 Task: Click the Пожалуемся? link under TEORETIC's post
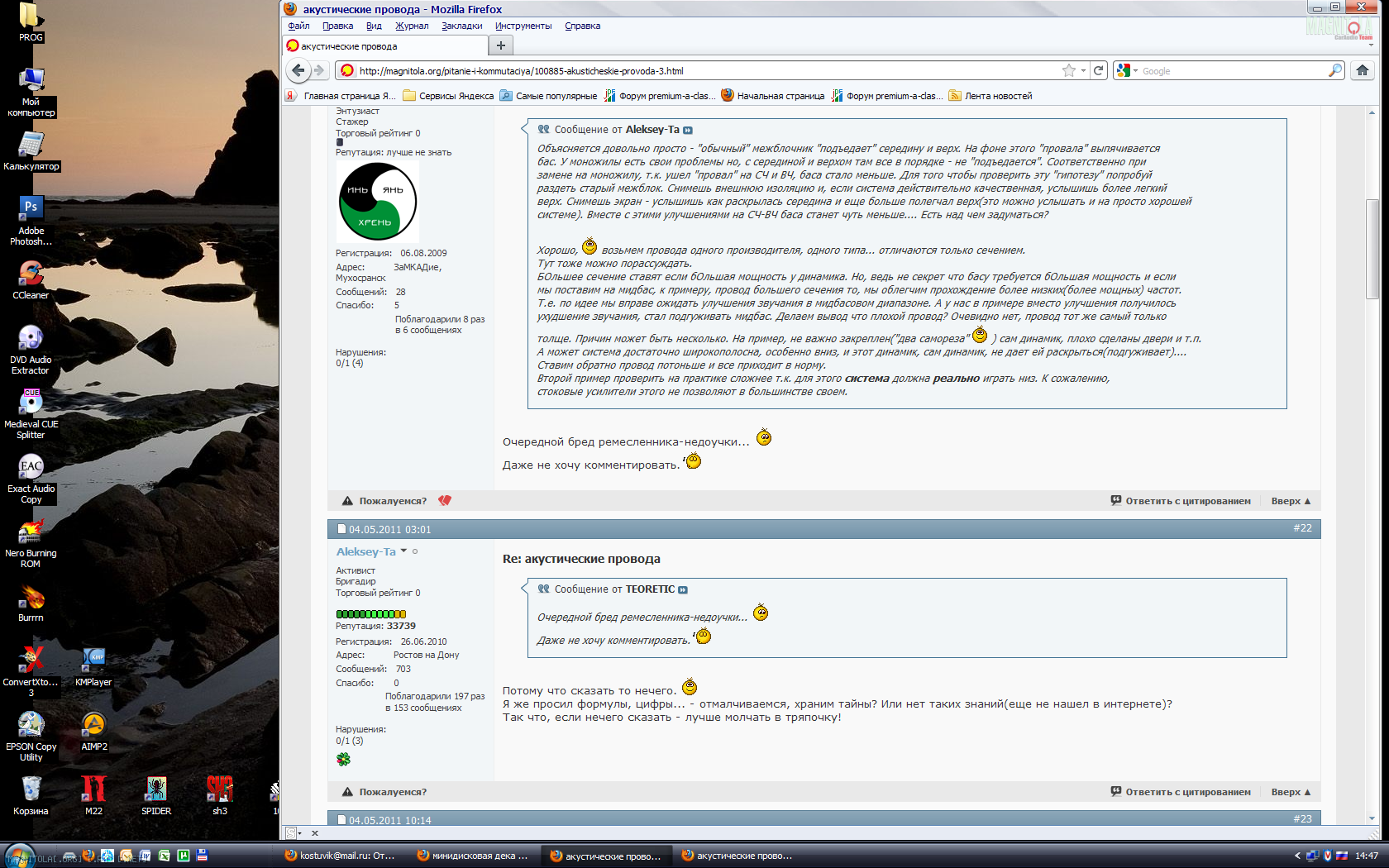click(392, 501)
